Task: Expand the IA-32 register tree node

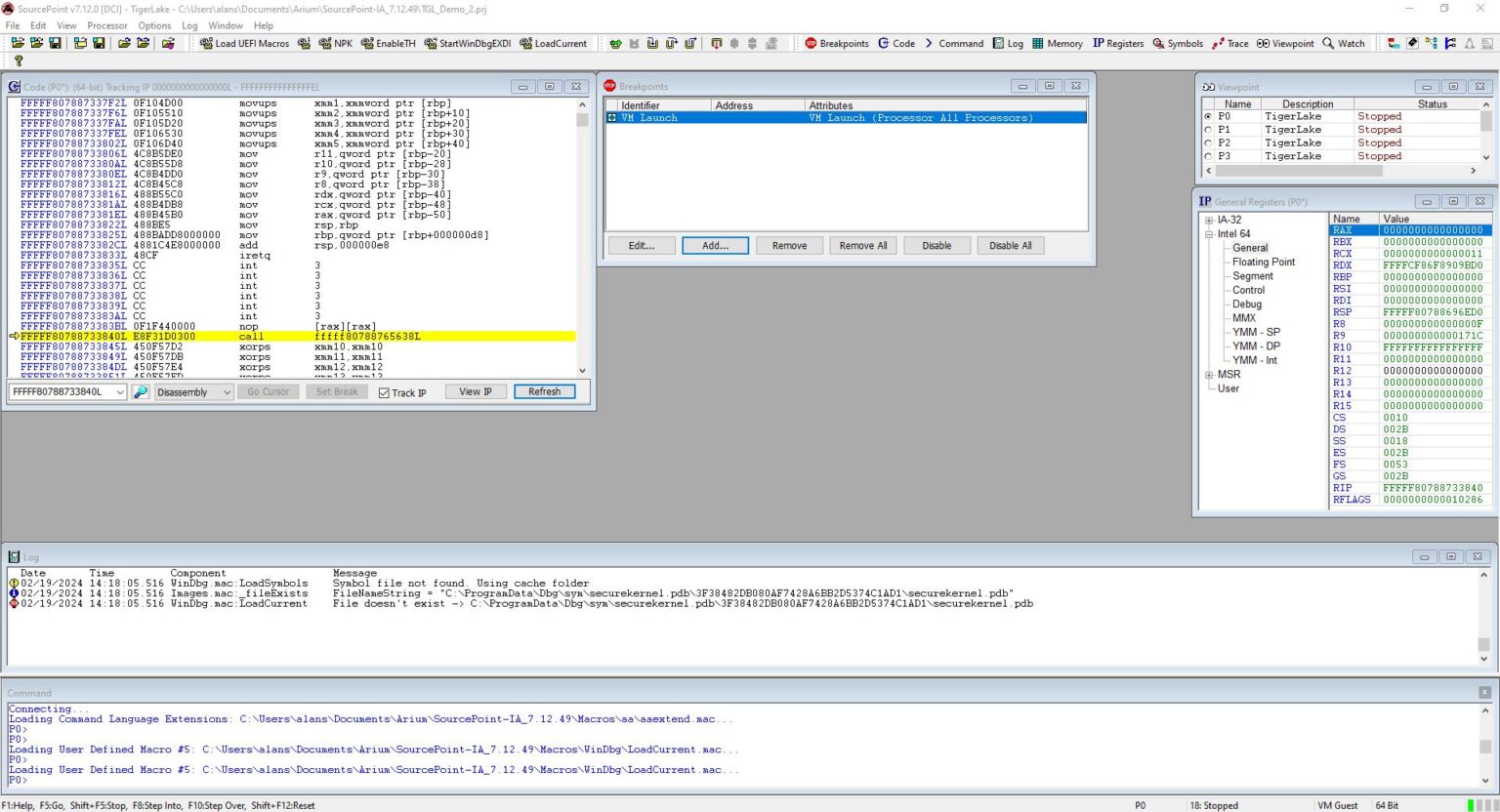Action: (x=1209, y=221)
